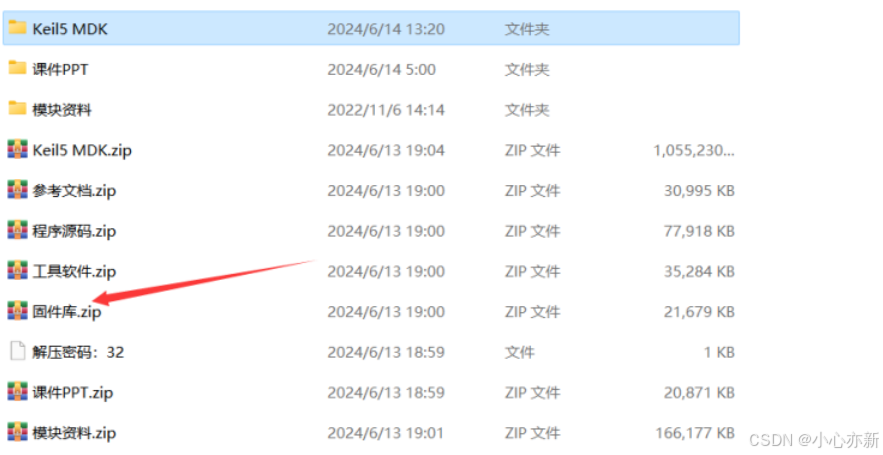Click the size value 77,918 KB
The height and width of the screenshot is (455, 883).
pyautogui.click(x=699, y=231)
